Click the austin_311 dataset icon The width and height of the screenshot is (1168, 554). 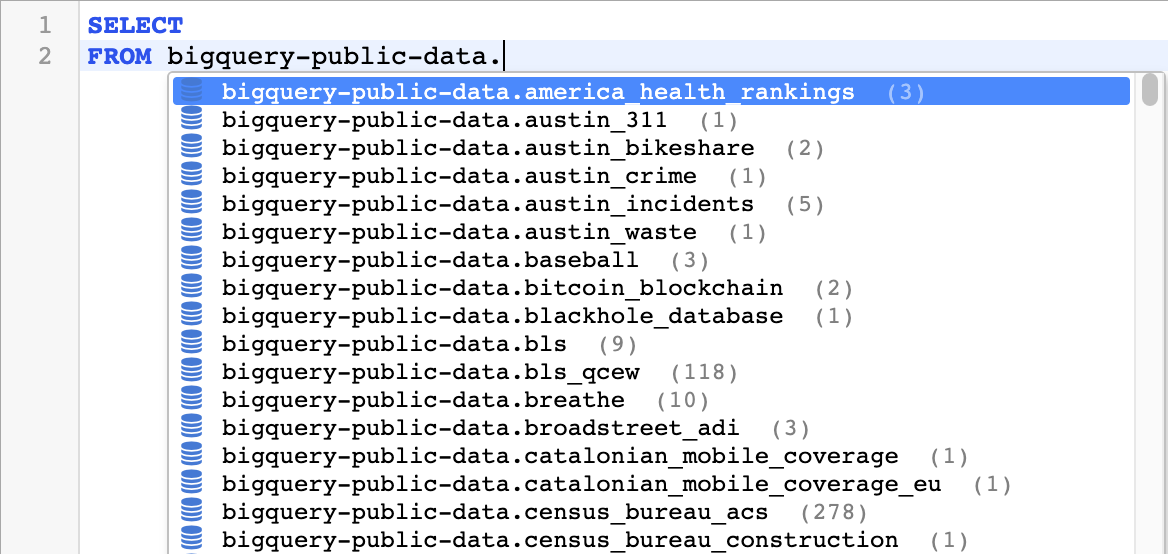click(191, 120)
